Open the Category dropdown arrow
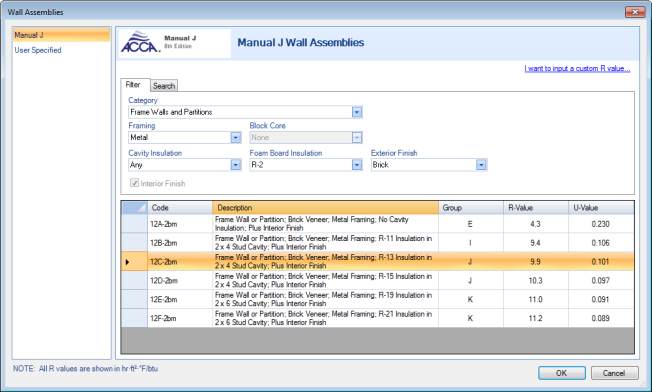This screenshot has width=652, height=392. click(357, 112)
